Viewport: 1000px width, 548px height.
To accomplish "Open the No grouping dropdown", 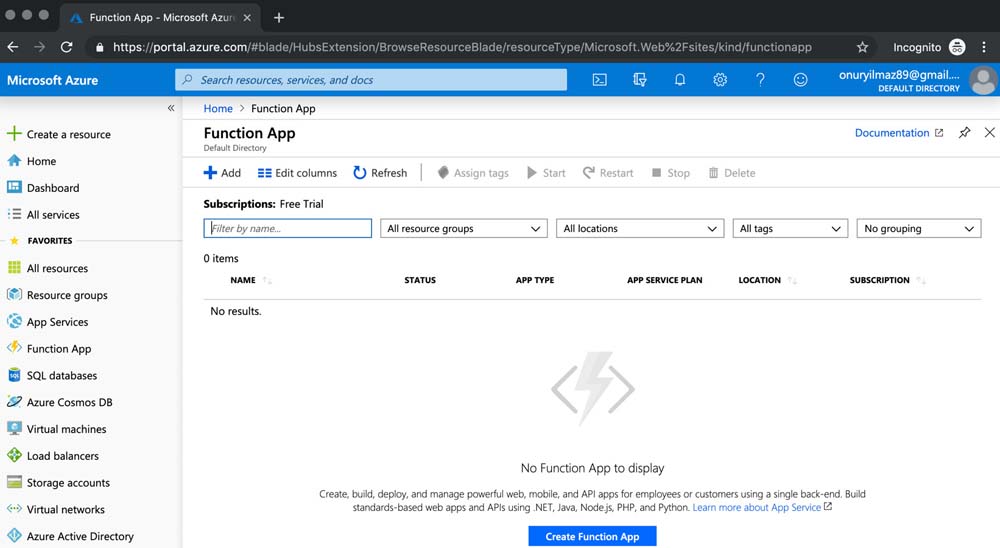I will pos(918,229).
